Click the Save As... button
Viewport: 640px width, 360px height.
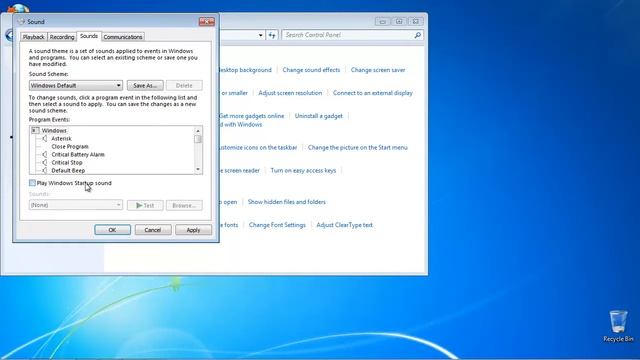pyautogui.click(x=145, y=85)
